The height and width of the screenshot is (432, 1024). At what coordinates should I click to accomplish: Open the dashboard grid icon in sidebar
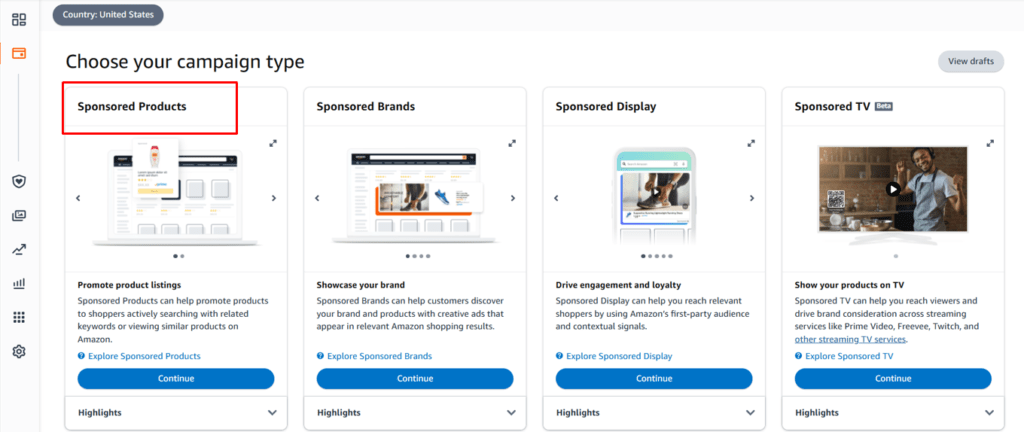pos(19,19)
